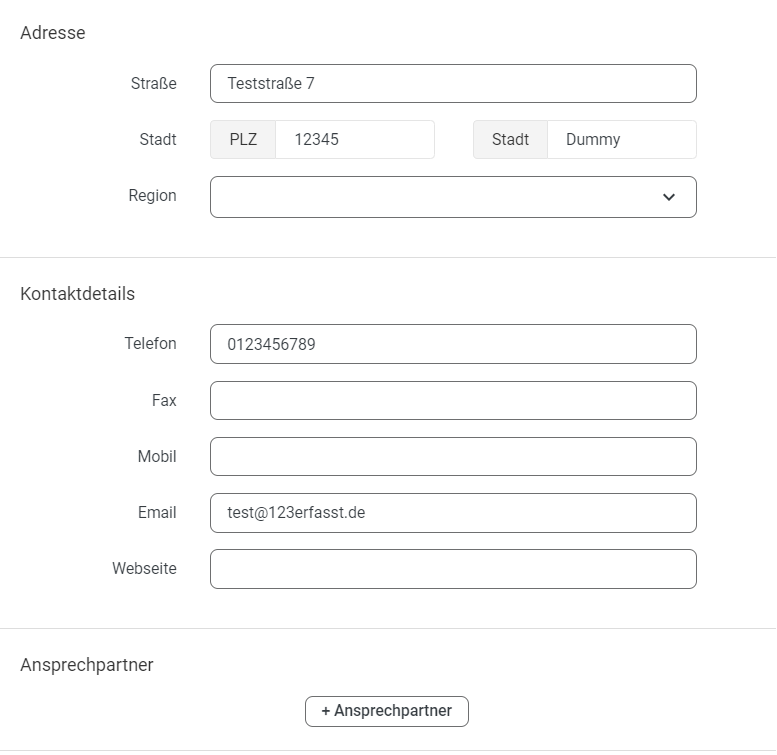Select the Telefon field with 0123456789
Screen dimensions: 777x755
click(453, 344)
